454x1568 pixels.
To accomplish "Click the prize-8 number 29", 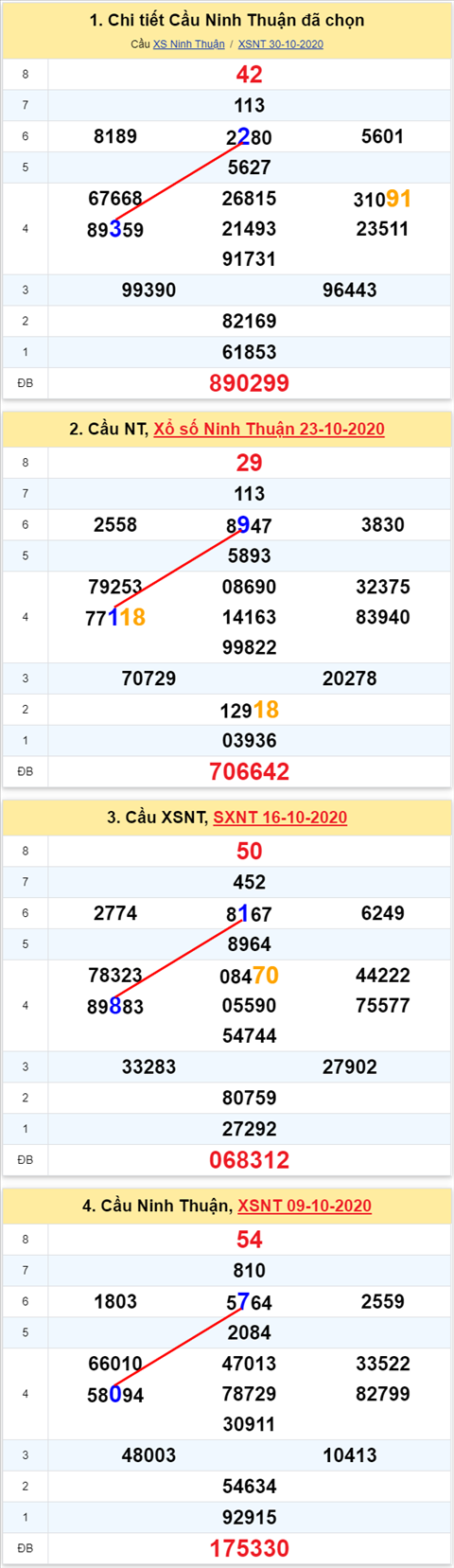I will [250, 463].
